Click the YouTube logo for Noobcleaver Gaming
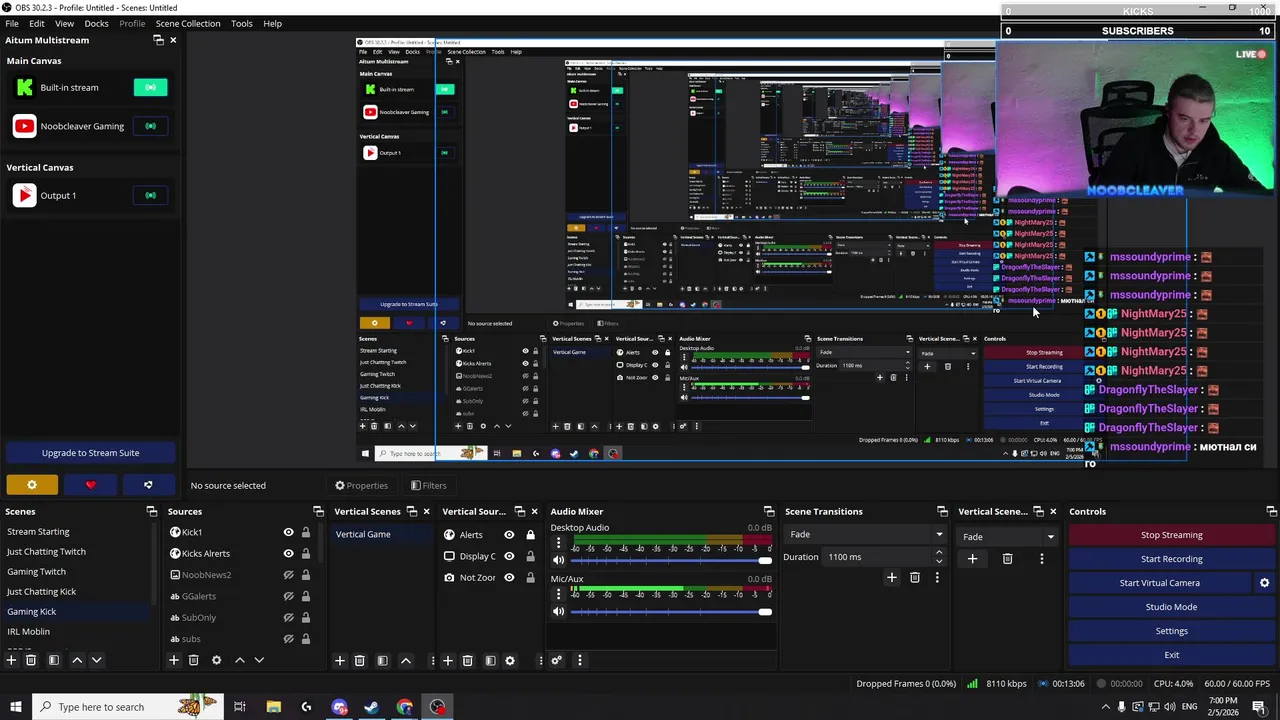 click(x=25, y=126)
